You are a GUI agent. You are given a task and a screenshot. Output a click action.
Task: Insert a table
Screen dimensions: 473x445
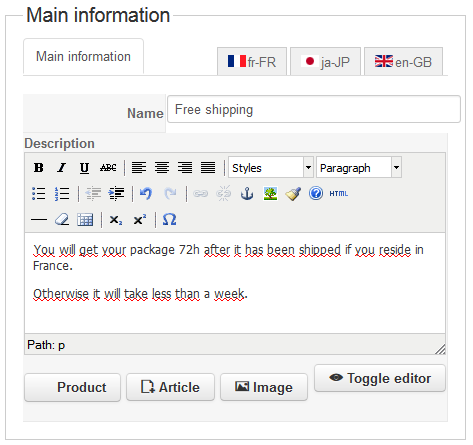[85, 220]
